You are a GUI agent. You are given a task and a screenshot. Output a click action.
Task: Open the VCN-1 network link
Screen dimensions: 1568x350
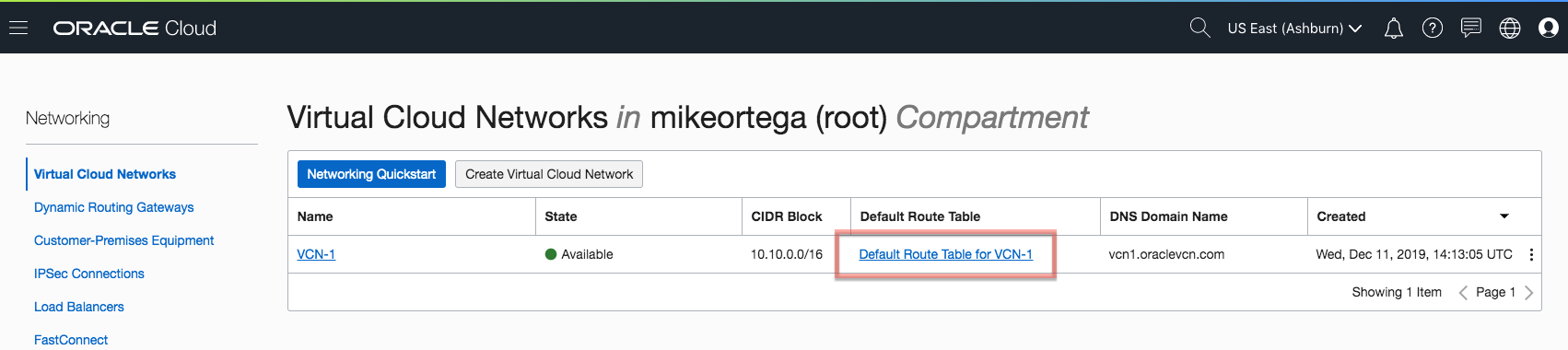coord(316,254)
